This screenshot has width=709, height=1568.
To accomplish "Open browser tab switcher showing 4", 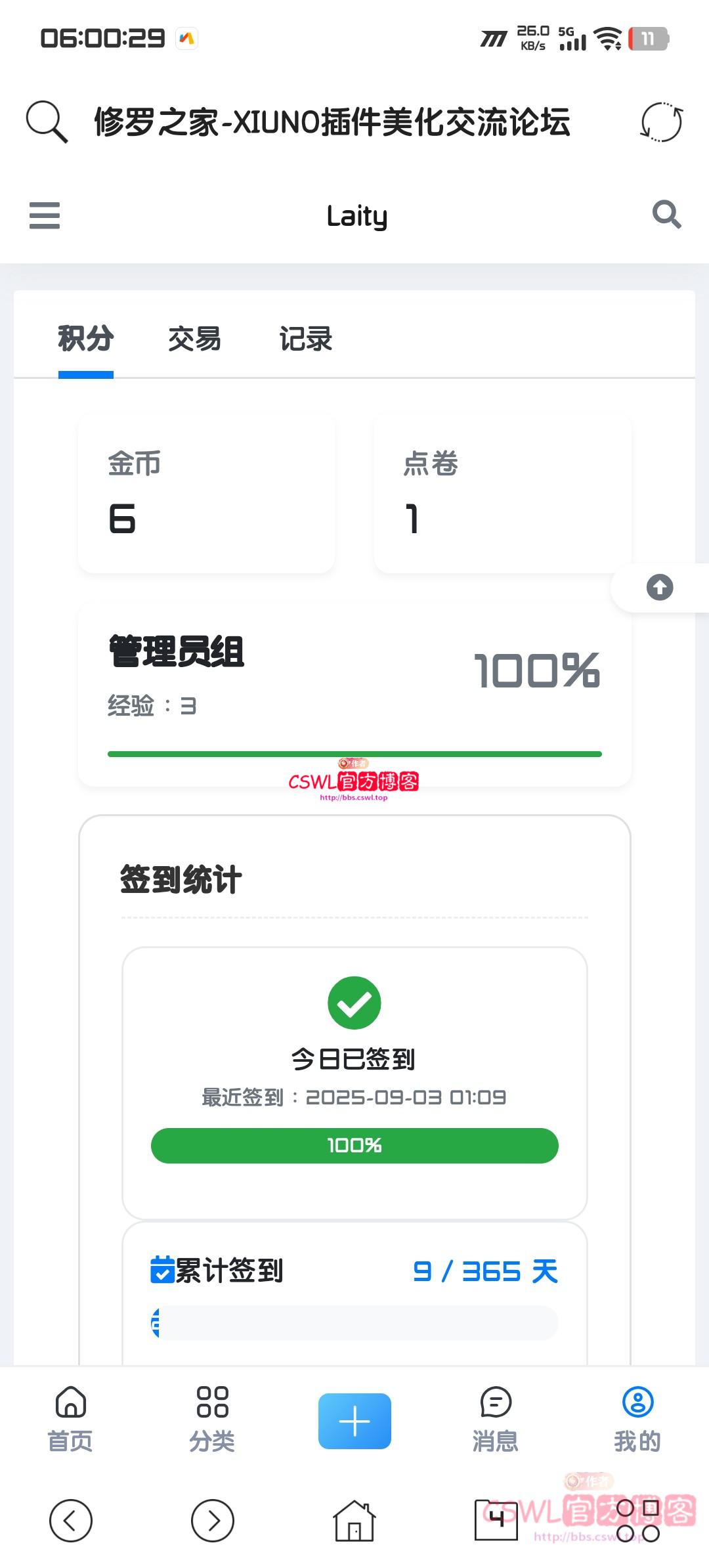I will (496, 1520).
